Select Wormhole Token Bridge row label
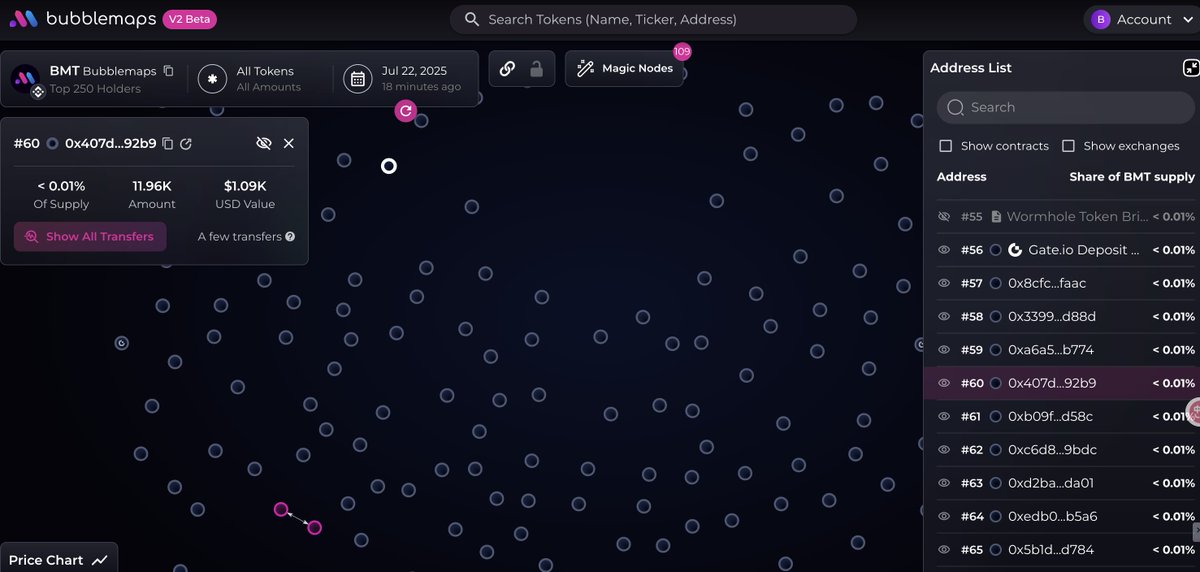Viewport: 1200px width, 572px height. point(1076,217)
